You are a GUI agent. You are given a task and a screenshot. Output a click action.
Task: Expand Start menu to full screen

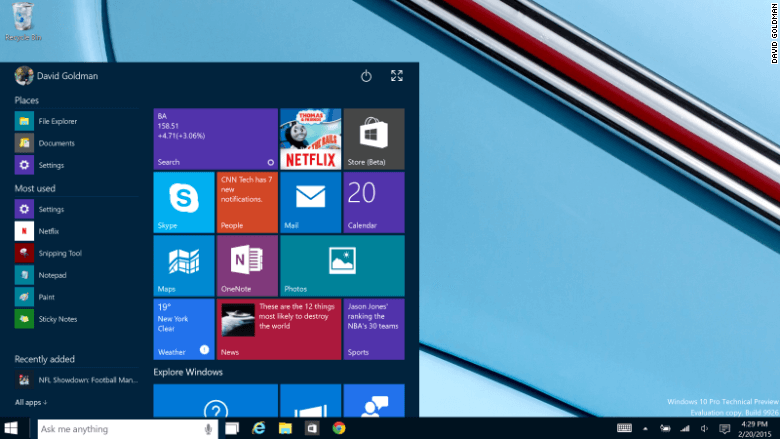coord(396,76)
